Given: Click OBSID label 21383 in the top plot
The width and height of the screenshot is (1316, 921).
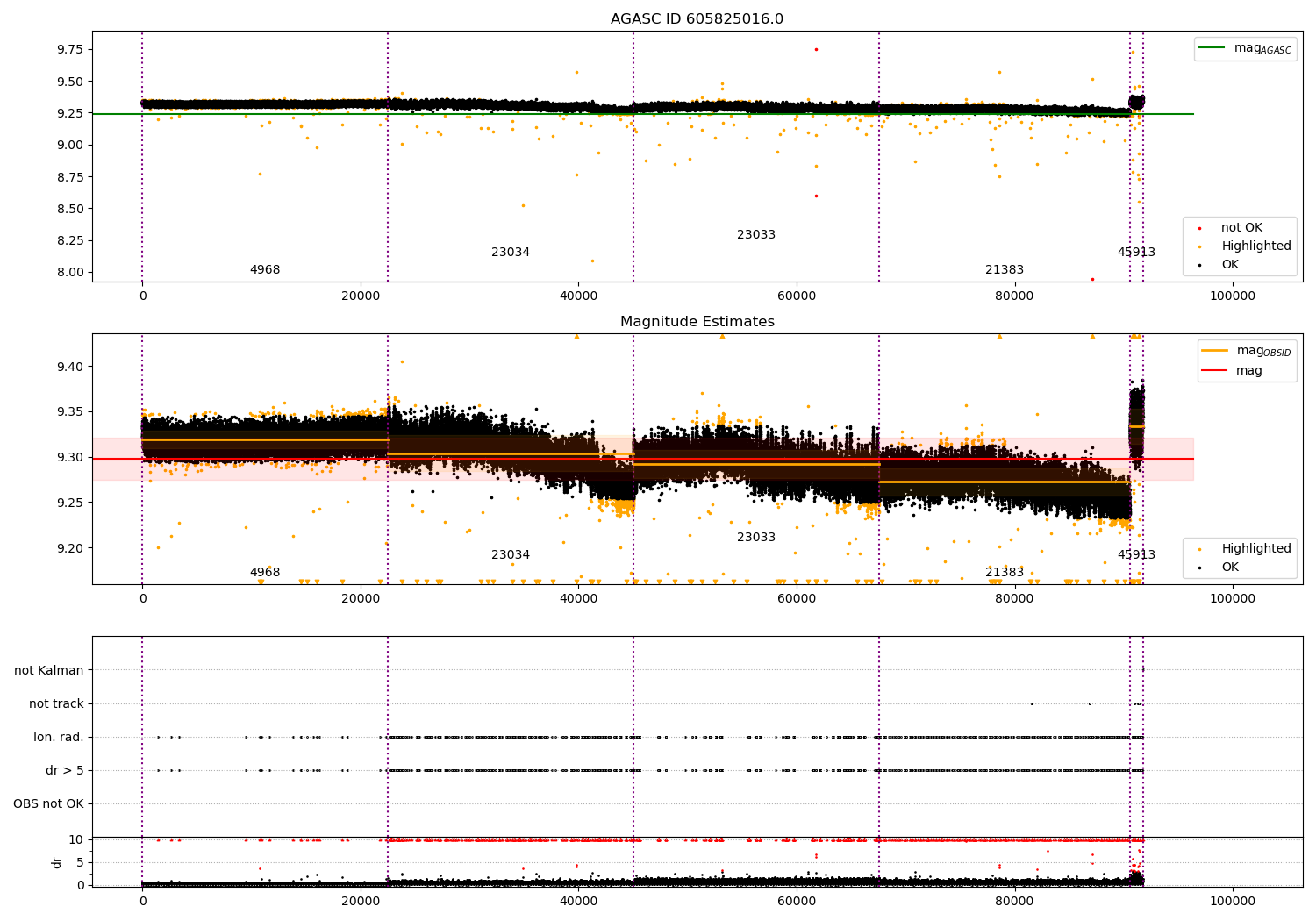Looking at the screenshot, I should 1005,270.
